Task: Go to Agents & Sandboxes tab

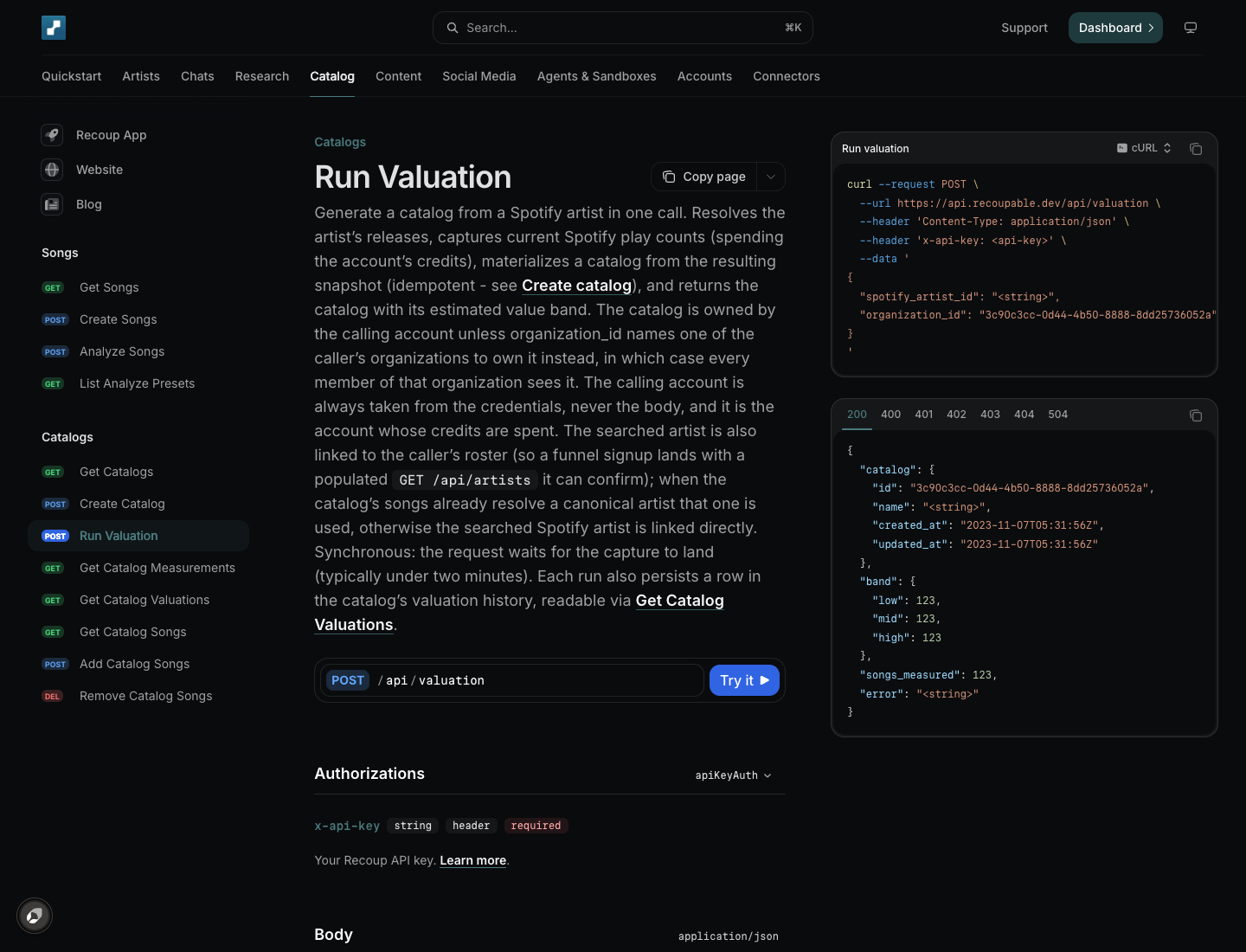Action: (597, 76)
